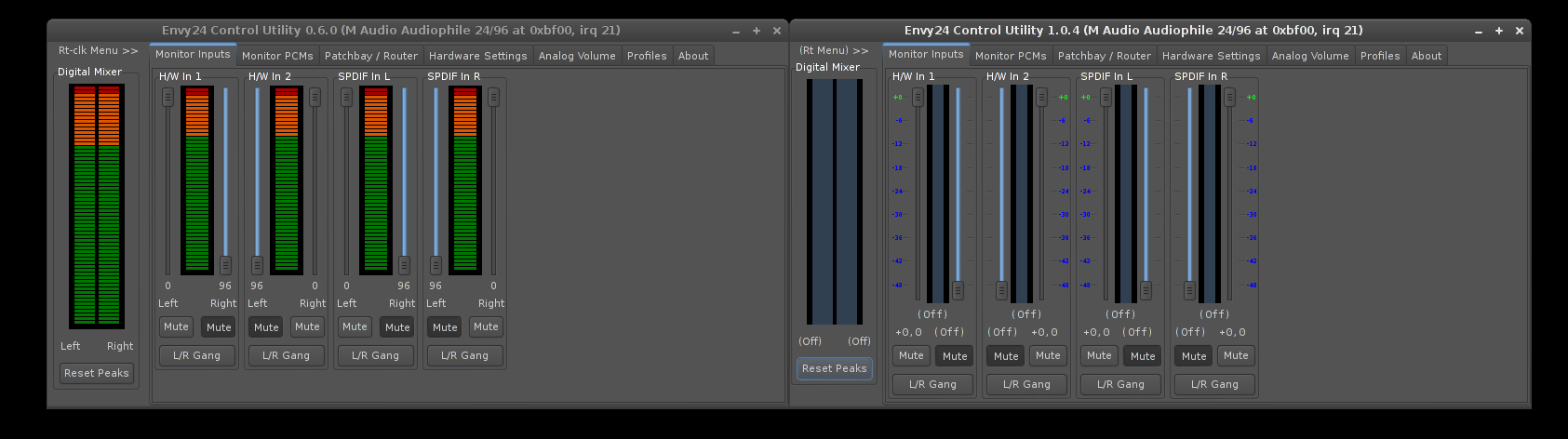Select Monitor Inputs tab in 1.0.4 window

point(926,55)
